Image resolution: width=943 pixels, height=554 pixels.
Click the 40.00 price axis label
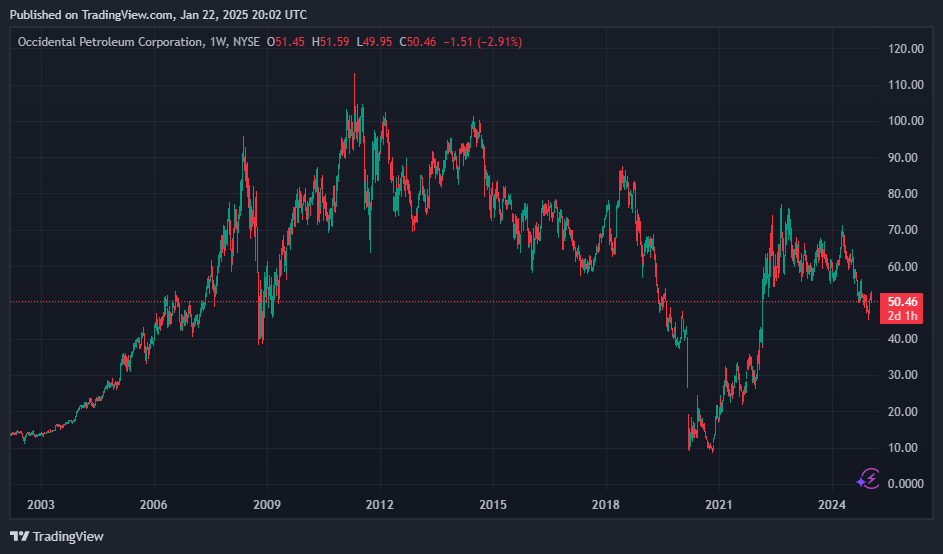(905, 339)
